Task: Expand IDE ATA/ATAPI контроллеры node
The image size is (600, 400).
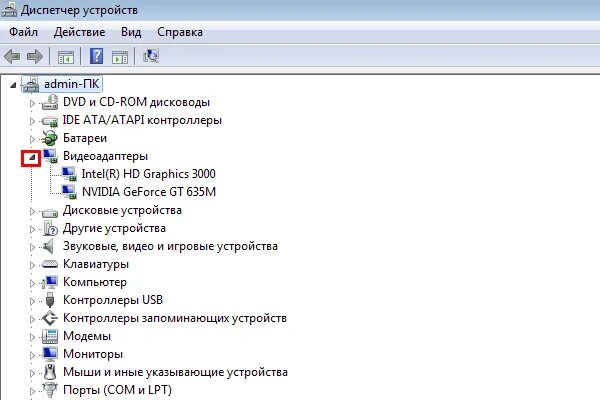Action: coord(32,121)
